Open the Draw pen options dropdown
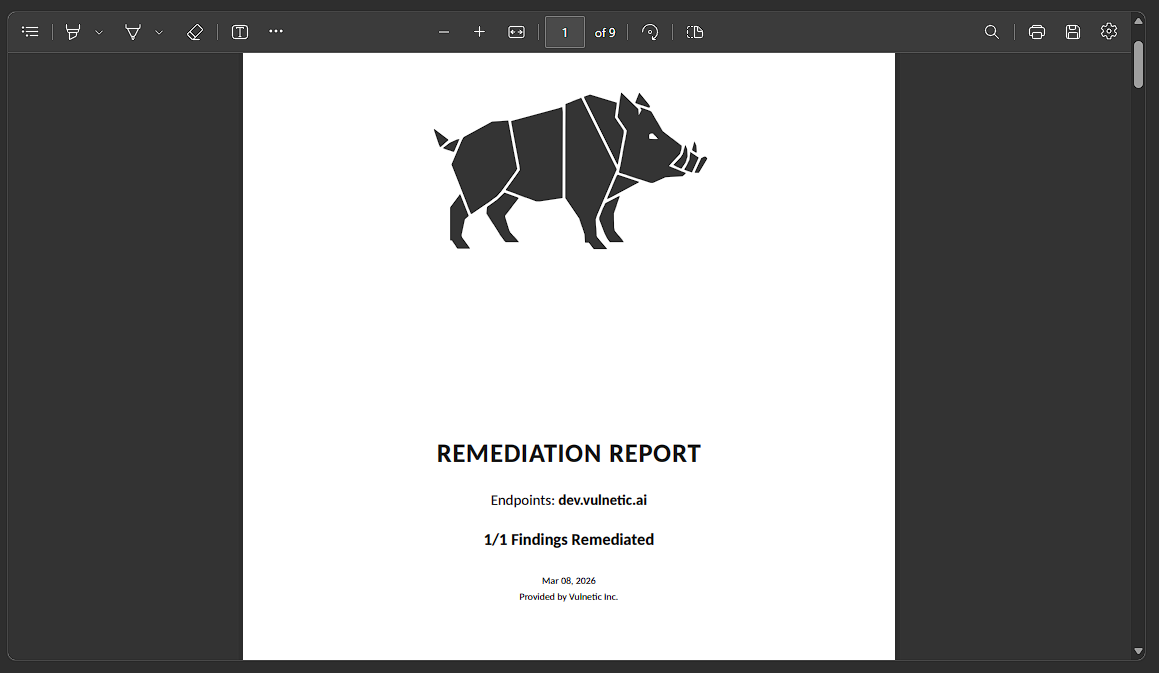Screen dimensions: 1159x673 point(159,32)
